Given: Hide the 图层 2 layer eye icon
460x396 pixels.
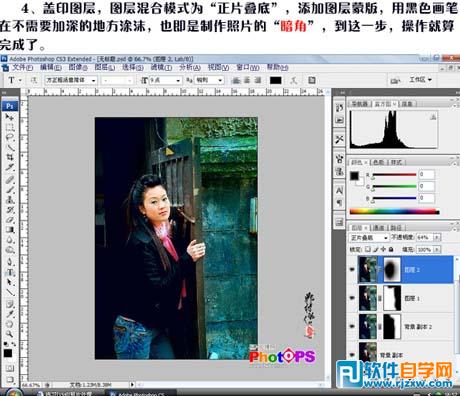Looking at the screenshot, I should pos(352,269).
